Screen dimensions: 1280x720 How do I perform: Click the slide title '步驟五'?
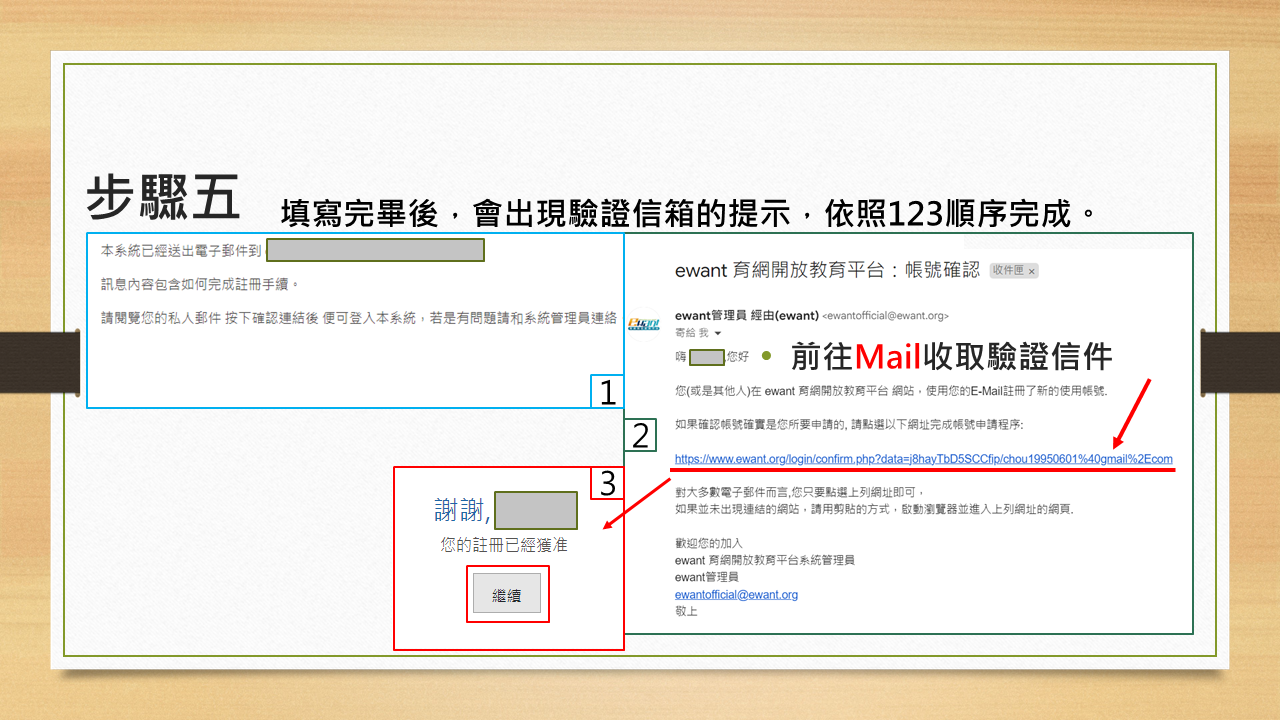[163, 196]
